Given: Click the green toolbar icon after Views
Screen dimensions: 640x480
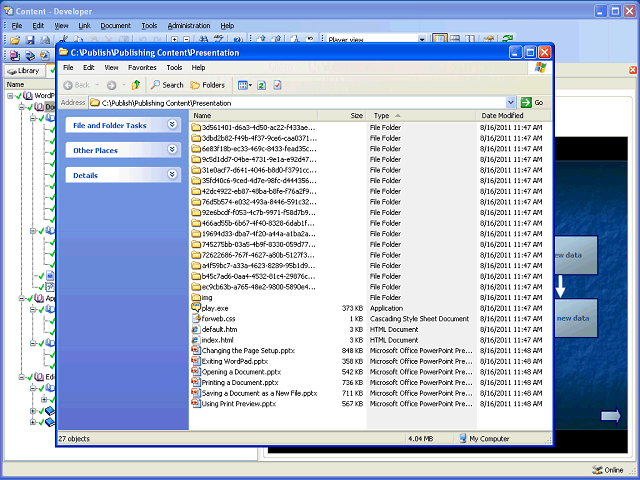Looking at the screenshot, I should 262,85.
